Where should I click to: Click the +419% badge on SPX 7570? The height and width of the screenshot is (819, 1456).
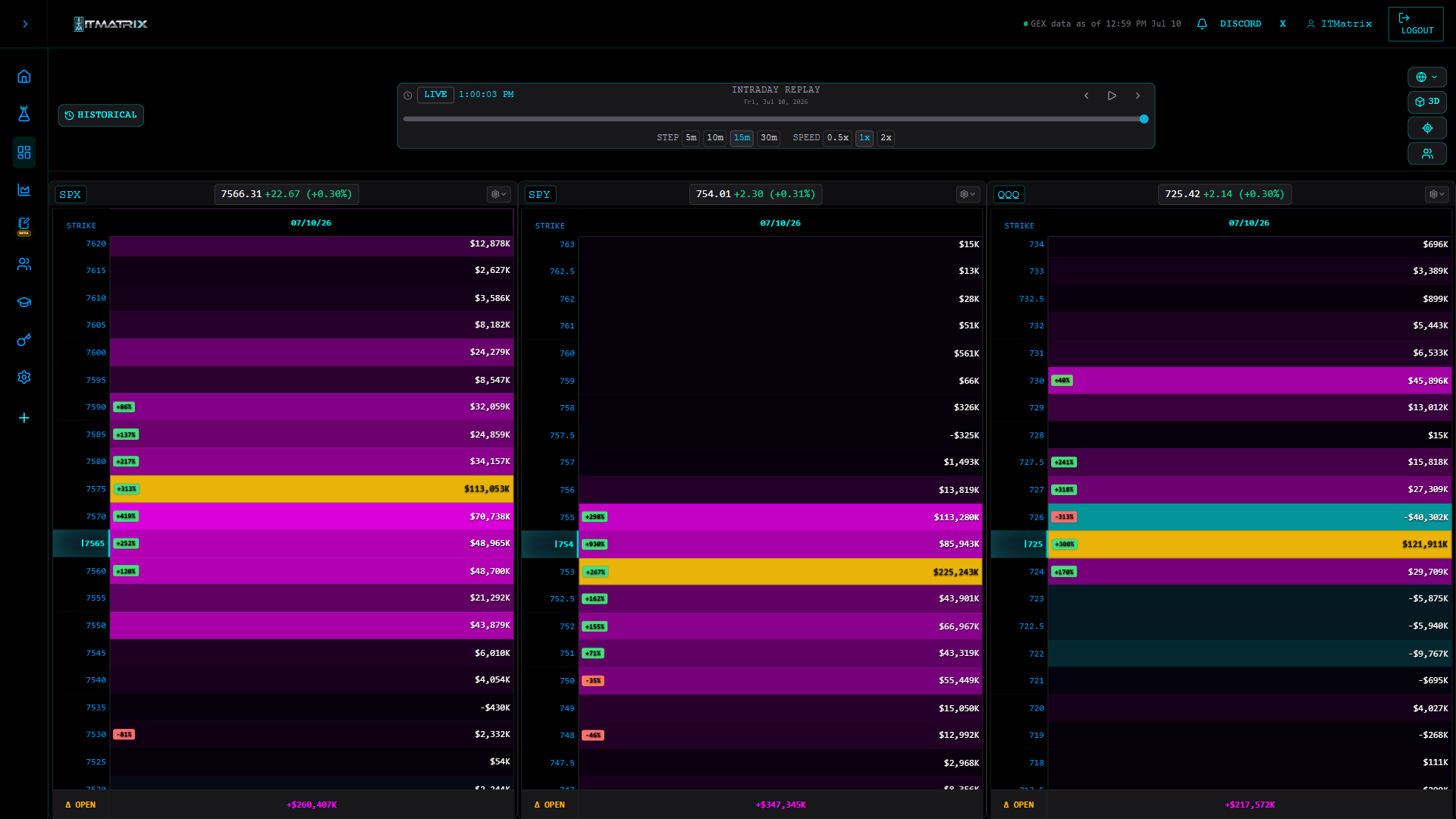click(126, 517)
